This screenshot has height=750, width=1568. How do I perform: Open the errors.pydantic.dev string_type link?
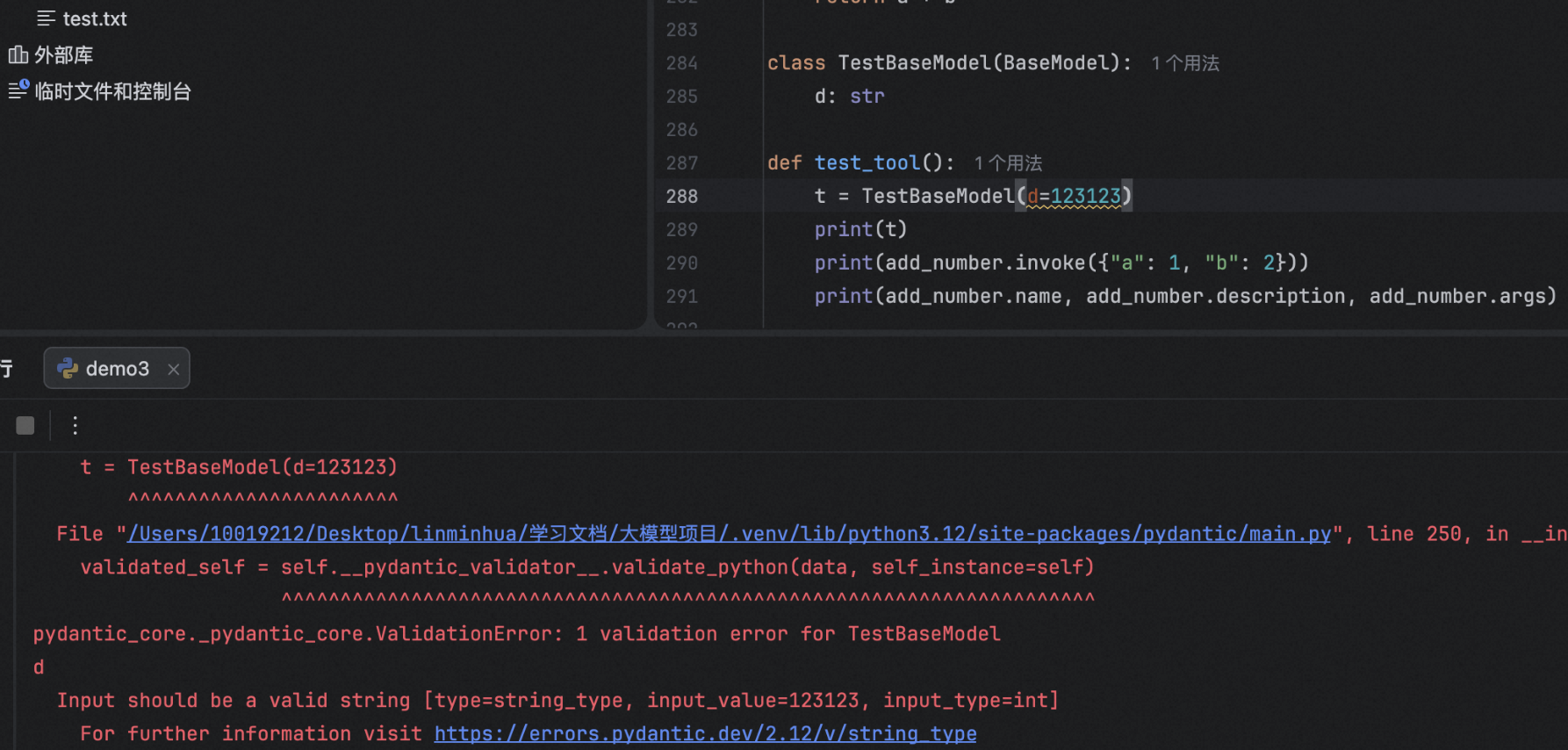705,733
